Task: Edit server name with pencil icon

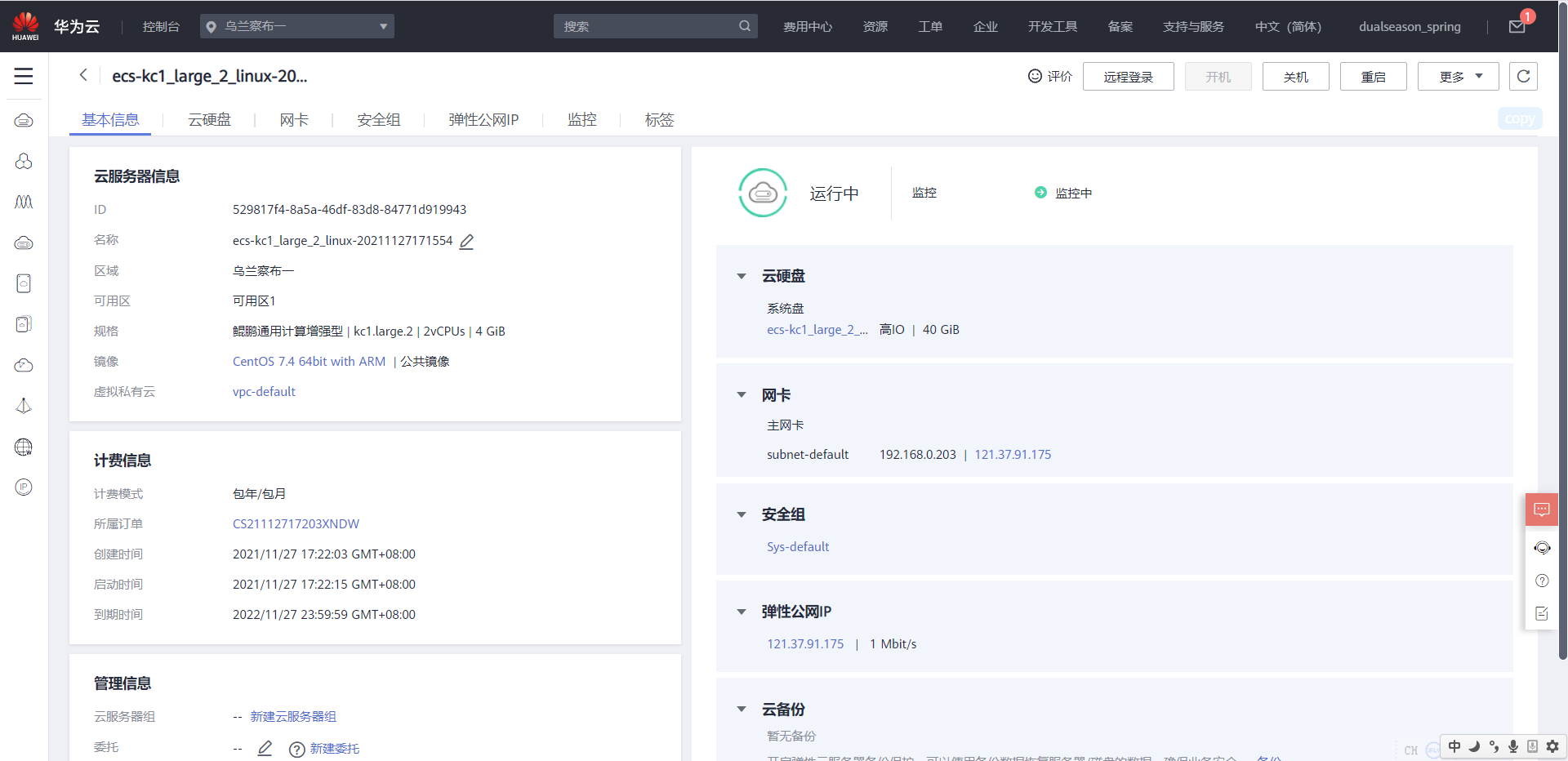Action: click(x=466, y=242)
